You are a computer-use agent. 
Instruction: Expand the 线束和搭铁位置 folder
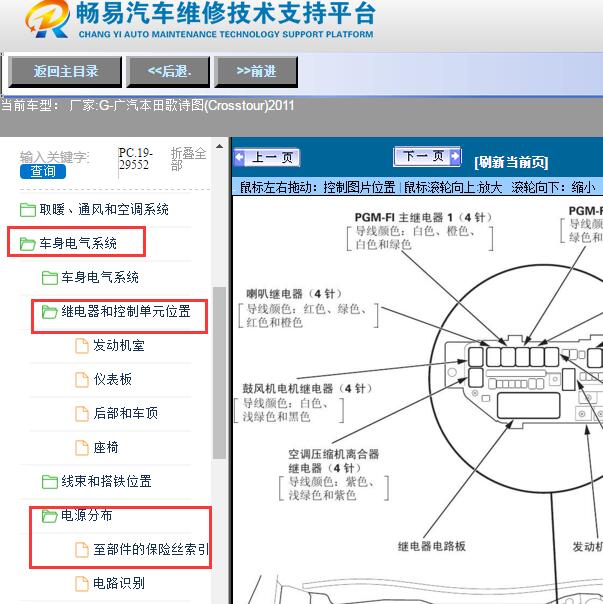pos(106,482)
